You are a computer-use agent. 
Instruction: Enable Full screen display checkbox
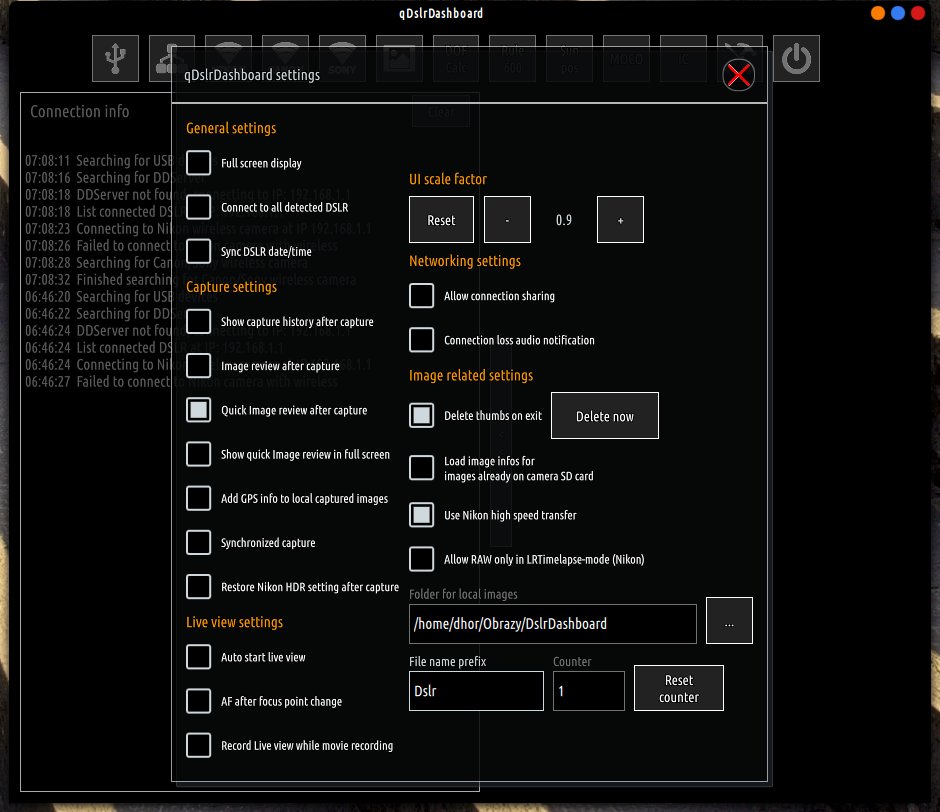point(198,163)
